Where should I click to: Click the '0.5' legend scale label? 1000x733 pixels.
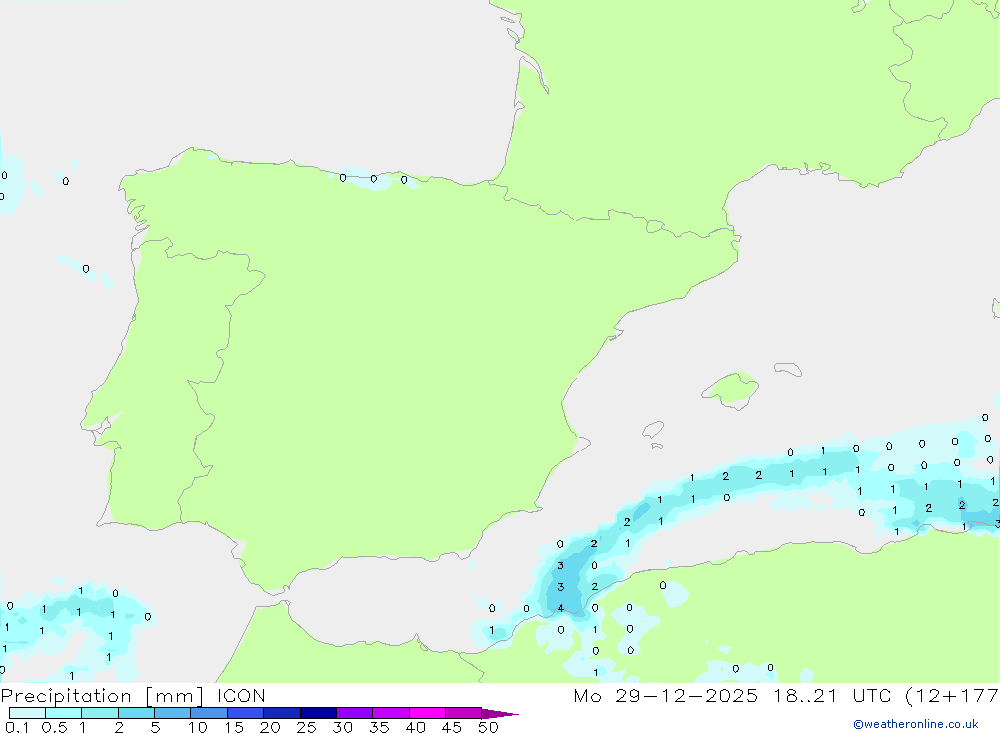coord(54,727)
